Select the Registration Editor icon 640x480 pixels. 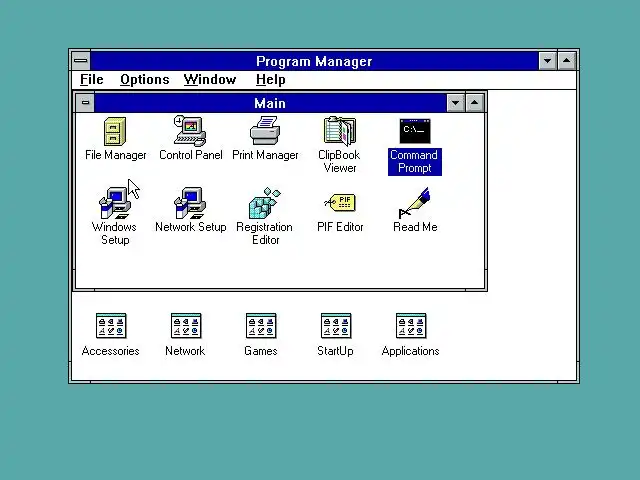click(265, 203)
